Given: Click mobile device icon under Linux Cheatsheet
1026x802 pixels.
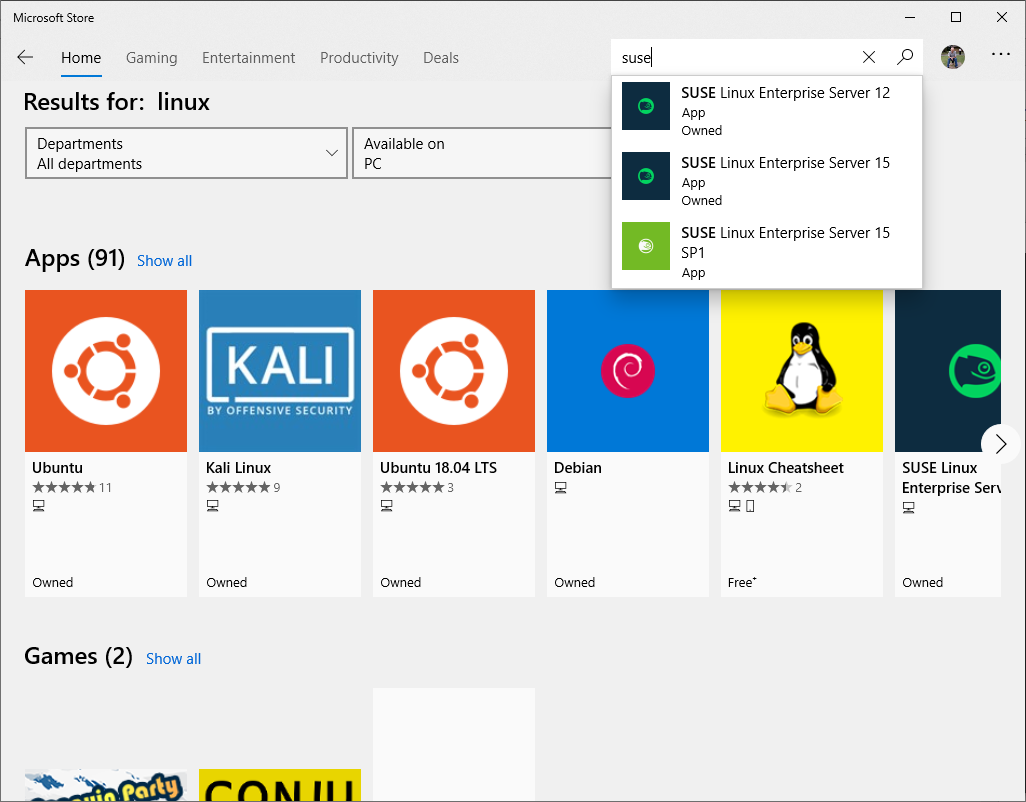Looking at the screenshot, I should [751, 506].
